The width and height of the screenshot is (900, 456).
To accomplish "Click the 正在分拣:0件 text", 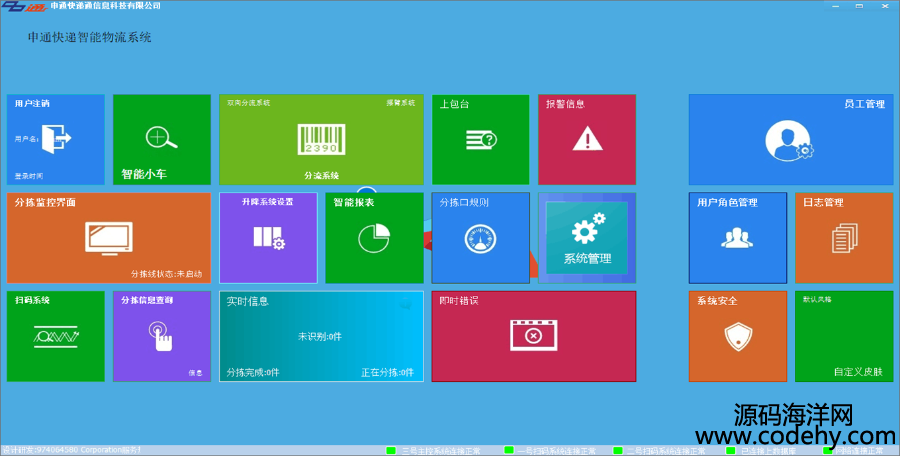I will pos(387,372).
